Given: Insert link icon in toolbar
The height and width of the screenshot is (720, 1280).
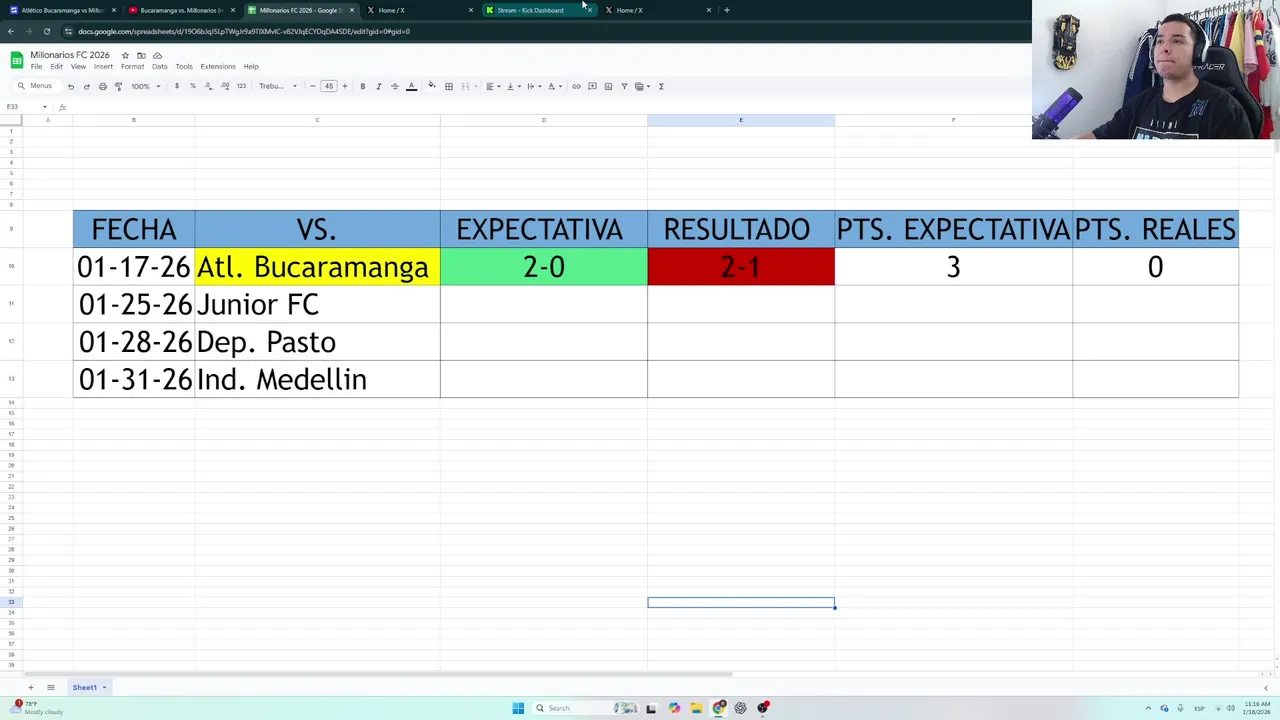Looking at the screenshot, I should tap(576, 86).
